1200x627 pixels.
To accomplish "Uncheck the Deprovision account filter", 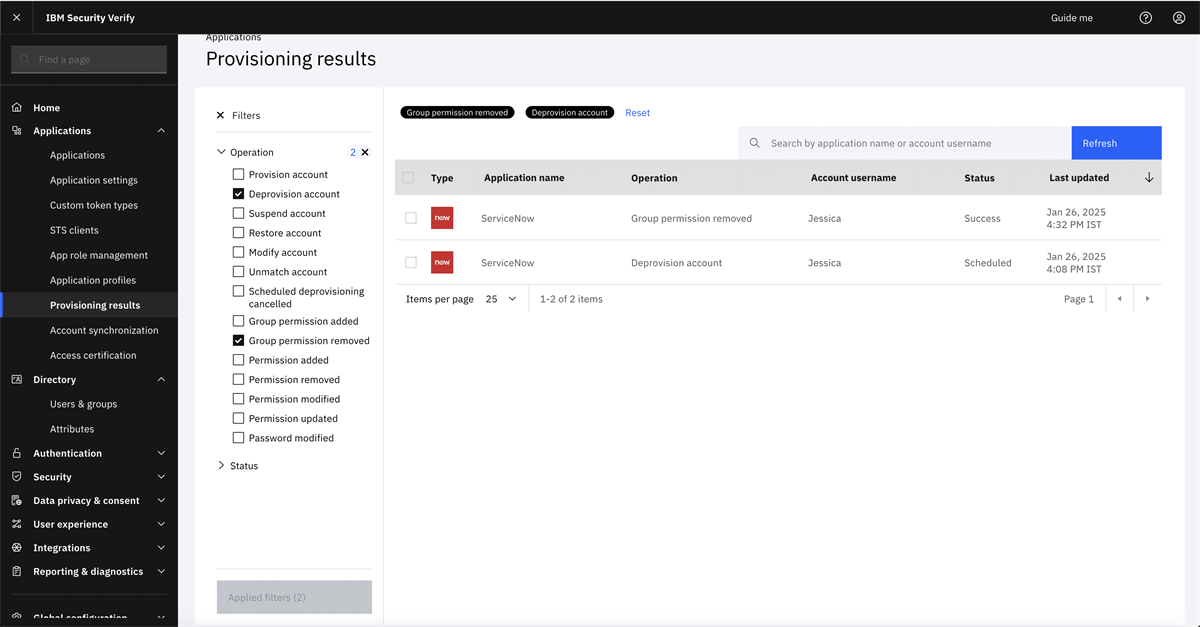I will coord(238,194).
